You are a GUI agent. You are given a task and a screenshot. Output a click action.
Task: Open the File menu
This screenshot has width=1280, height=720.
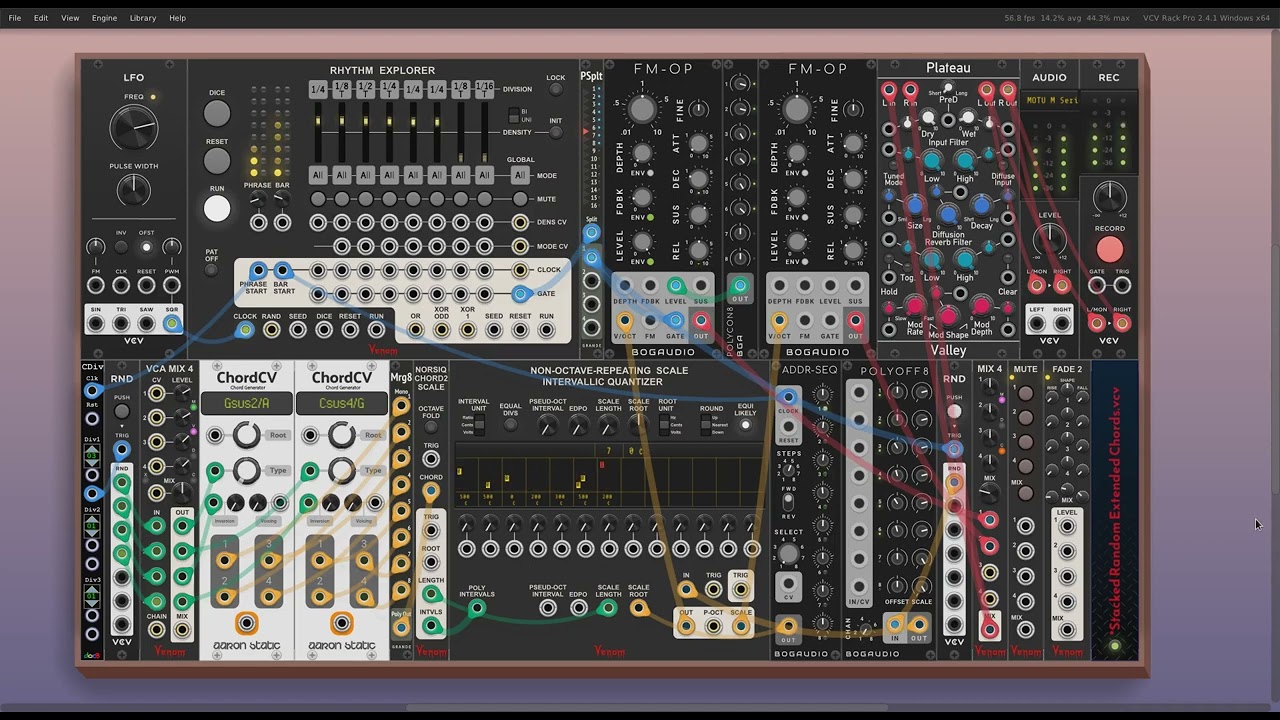[x=15, y=18]
